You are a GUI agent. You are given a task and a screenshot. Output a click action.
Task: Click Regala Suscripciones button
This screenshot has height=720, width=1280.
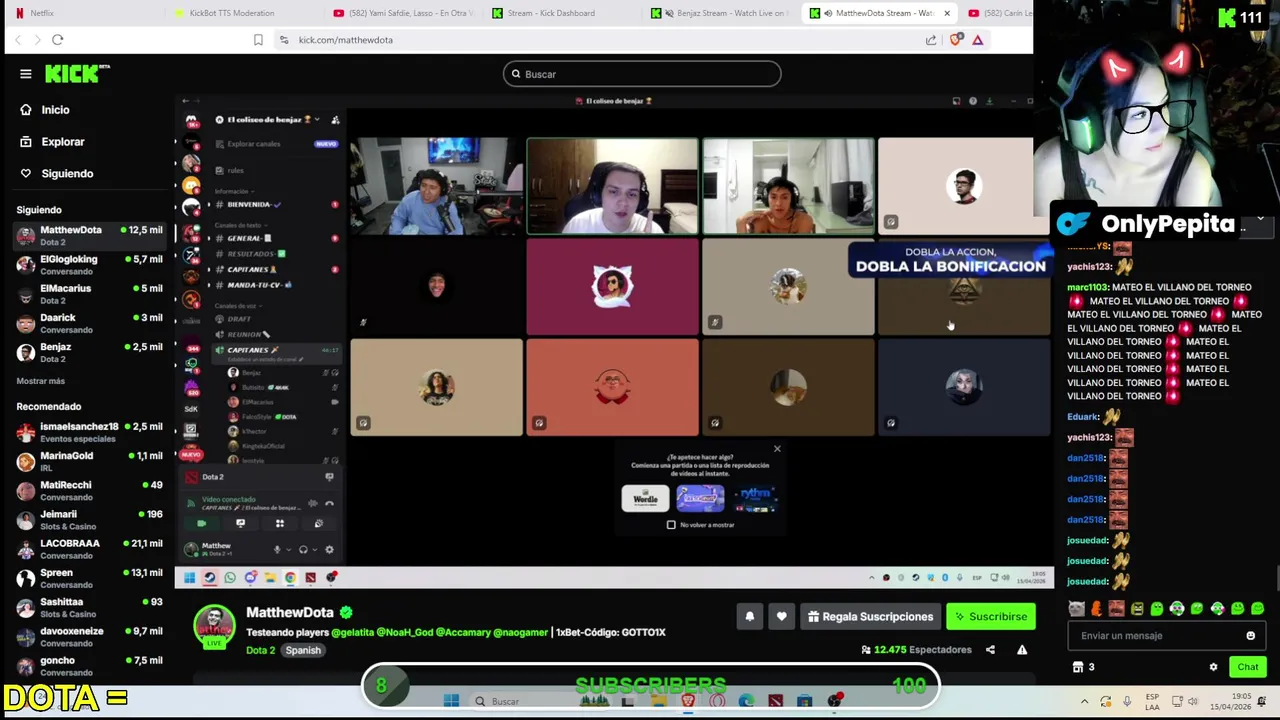[x=870, y=617]
